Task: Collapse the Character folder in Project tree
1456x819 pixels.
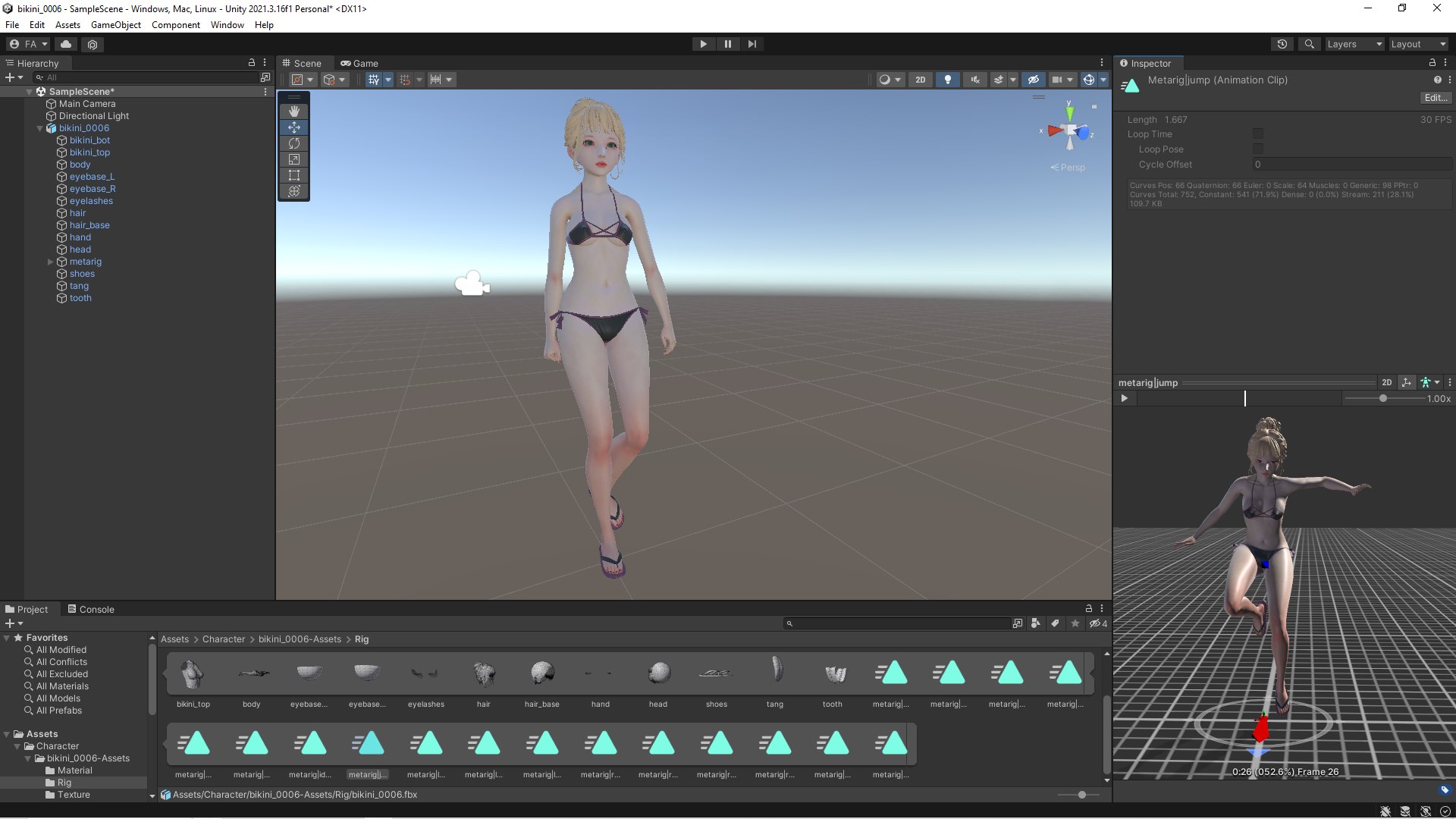Action: pos(17,746)
